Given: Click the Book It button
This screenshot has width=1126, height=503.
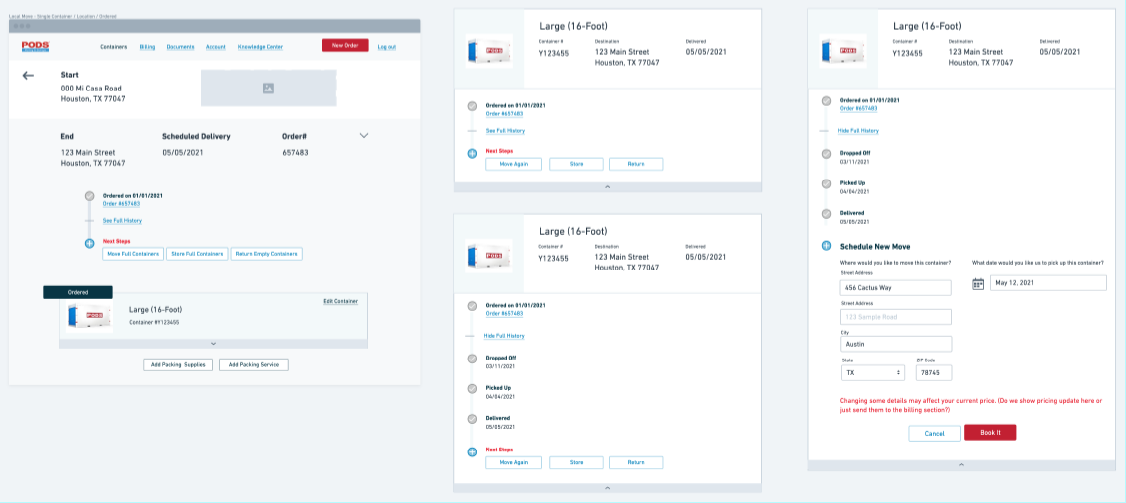Looking at the screenshot, I should coord(989,433).
